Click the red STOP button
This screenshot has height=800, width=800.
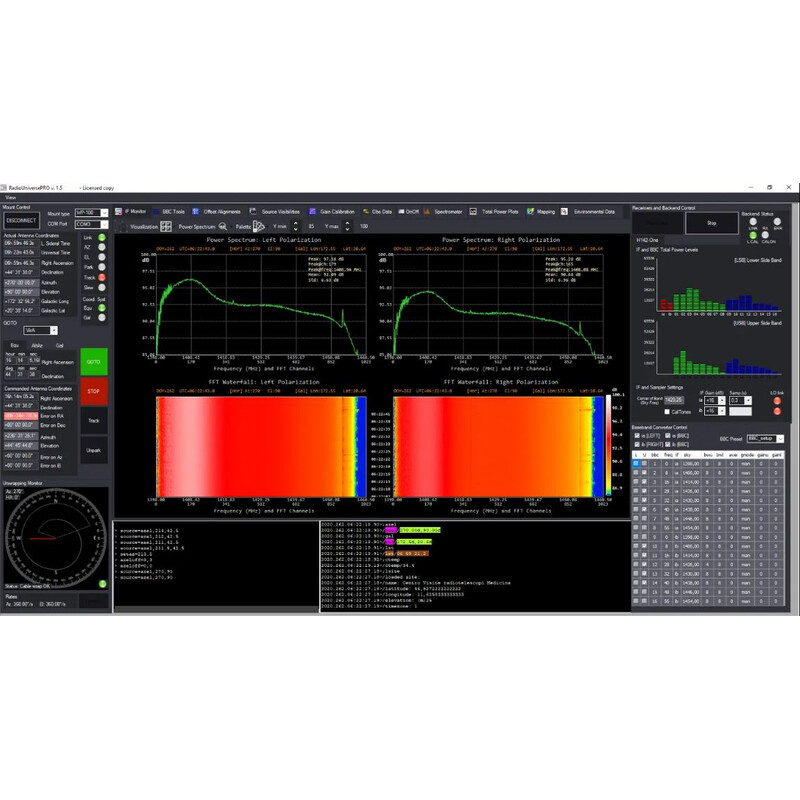tap(93, 391)
